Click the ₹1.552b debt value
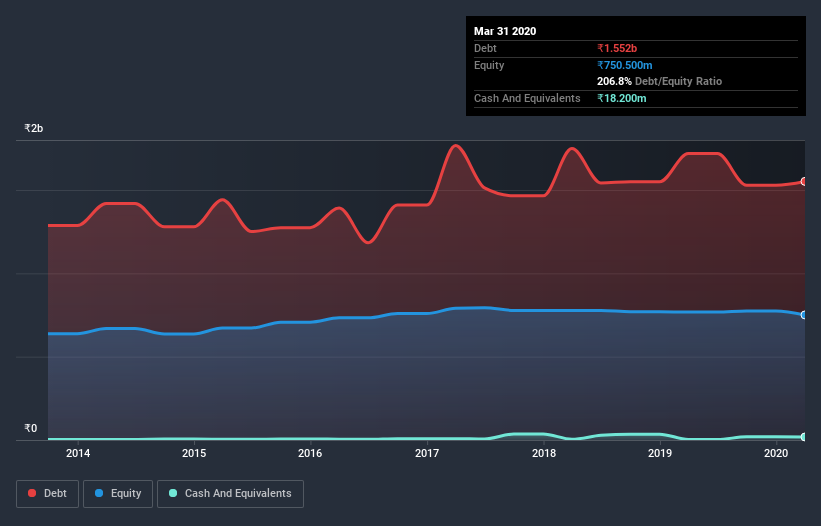 click(x=617, y=48)
